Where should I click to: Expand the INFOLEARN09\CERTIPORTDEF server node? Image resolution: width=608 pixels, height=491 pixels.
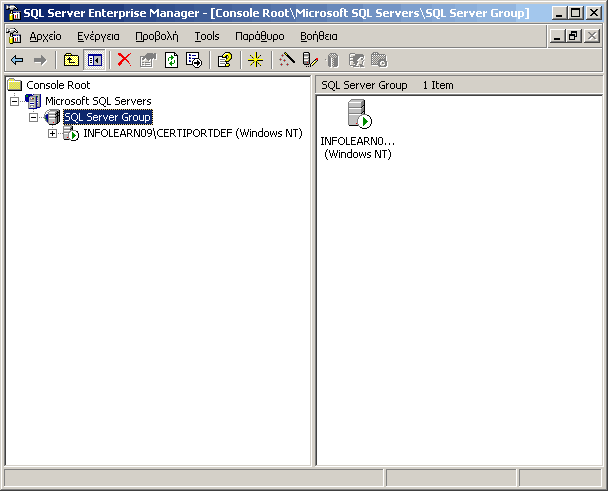52,133
